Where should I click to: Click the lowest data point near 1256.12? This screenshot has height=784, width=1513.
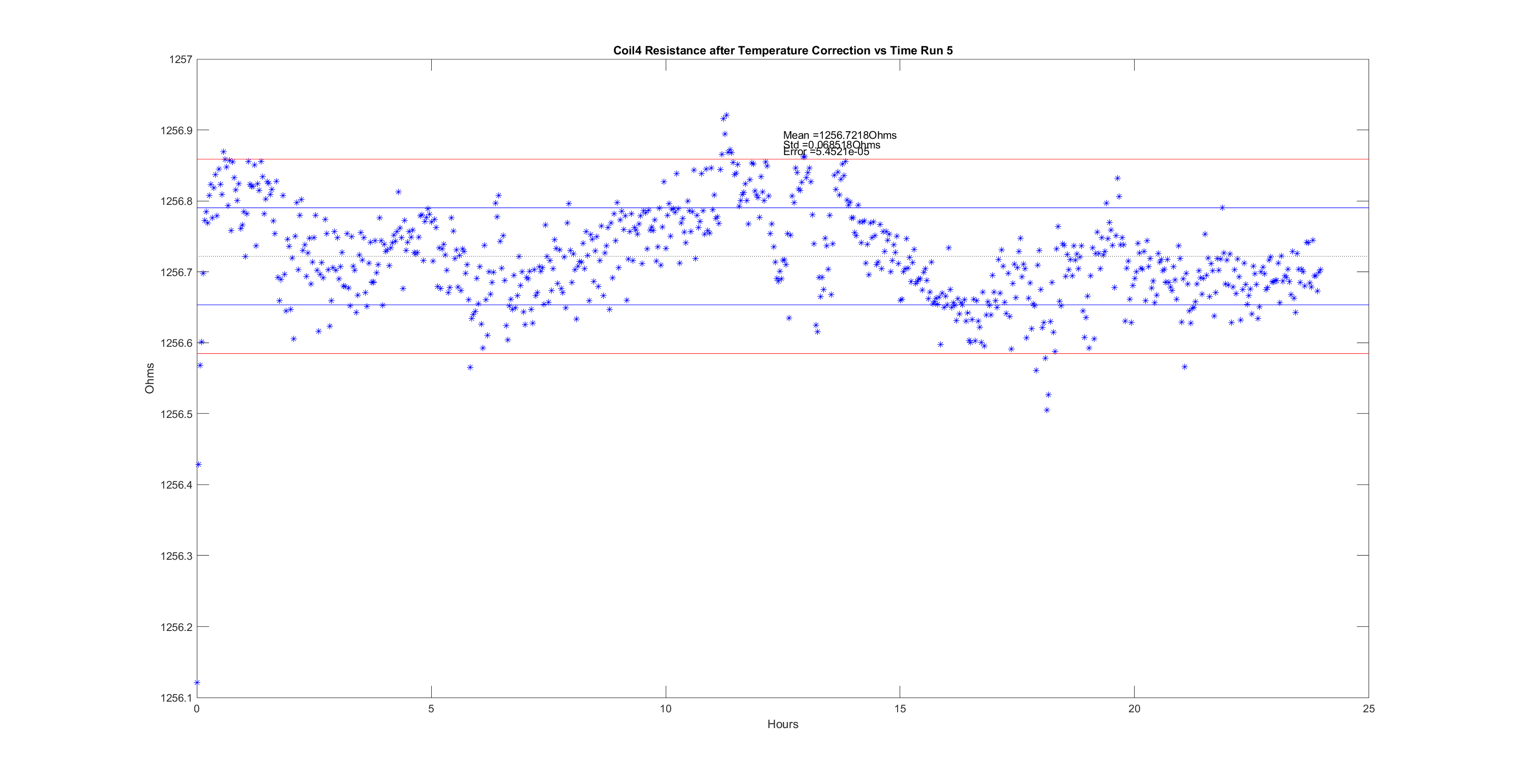click(x=197, y=682)
